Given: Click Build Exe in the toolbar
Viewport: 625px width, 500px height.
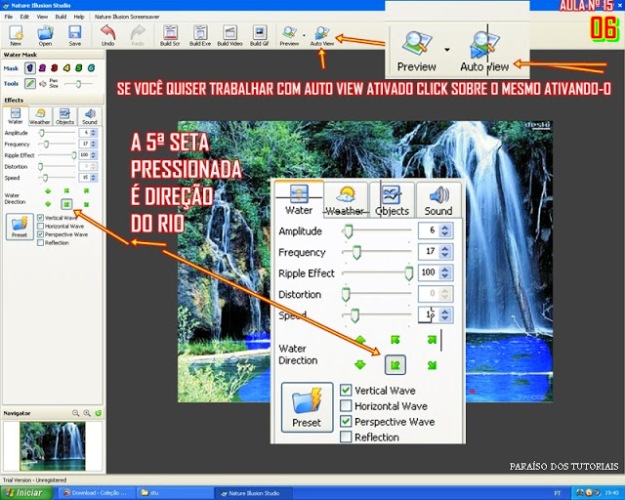Looking at the screenshot, I should 200,35.
